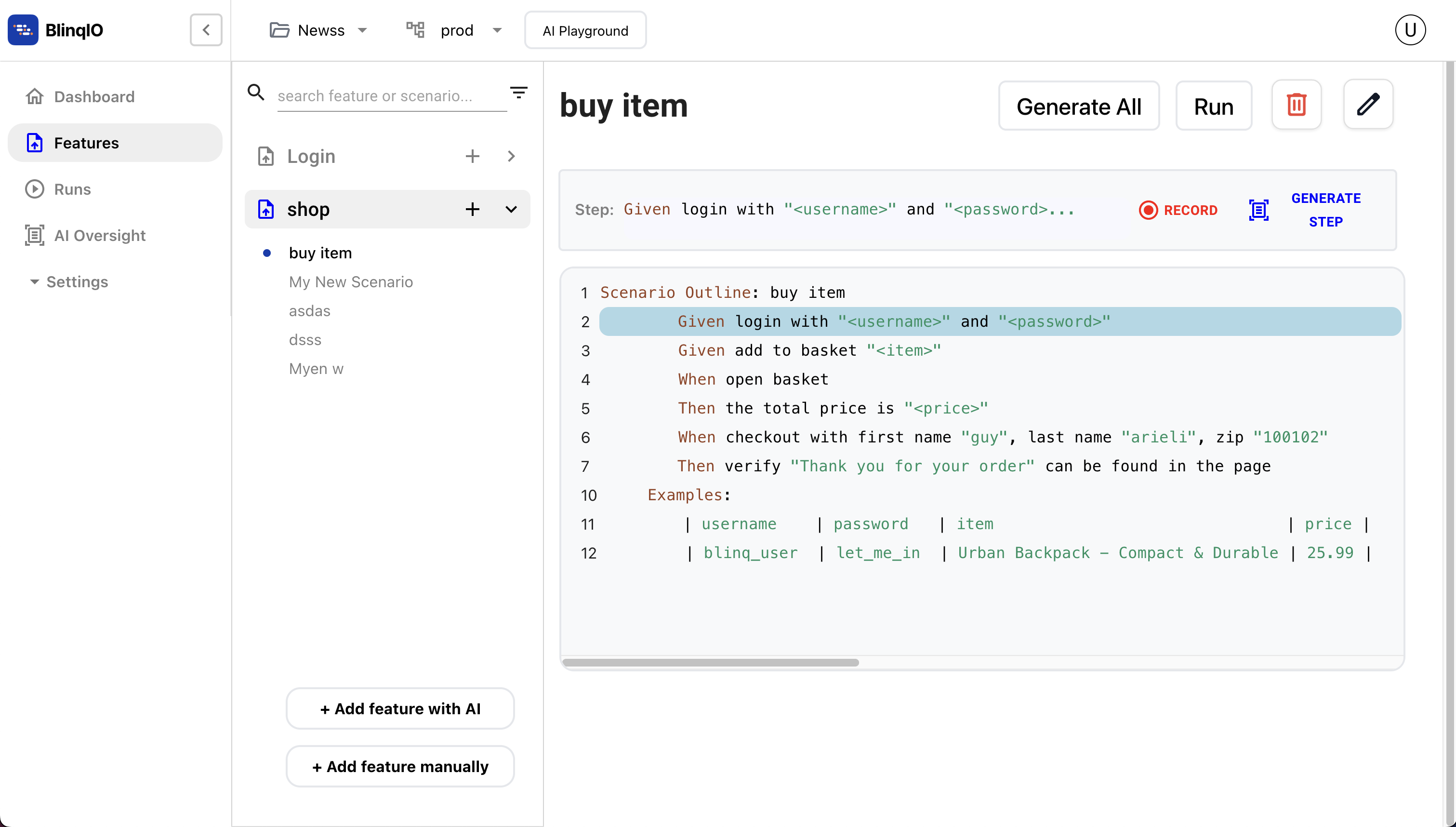The image size is (1456, 827).
Task: Click the Runs play icon
Action: pos(35,189)
